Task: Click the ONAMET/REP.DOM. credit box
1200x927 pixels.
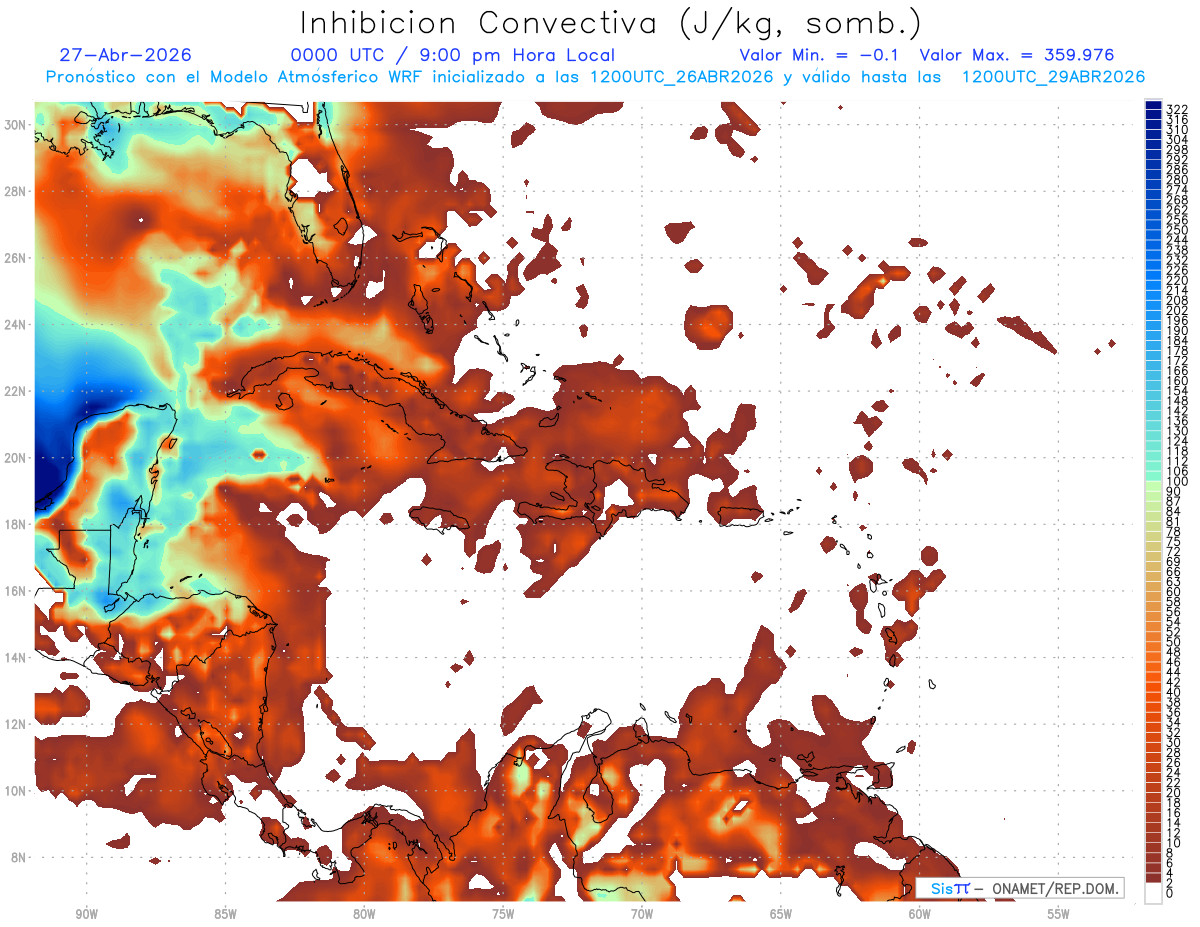Action: click(1019, 888)
